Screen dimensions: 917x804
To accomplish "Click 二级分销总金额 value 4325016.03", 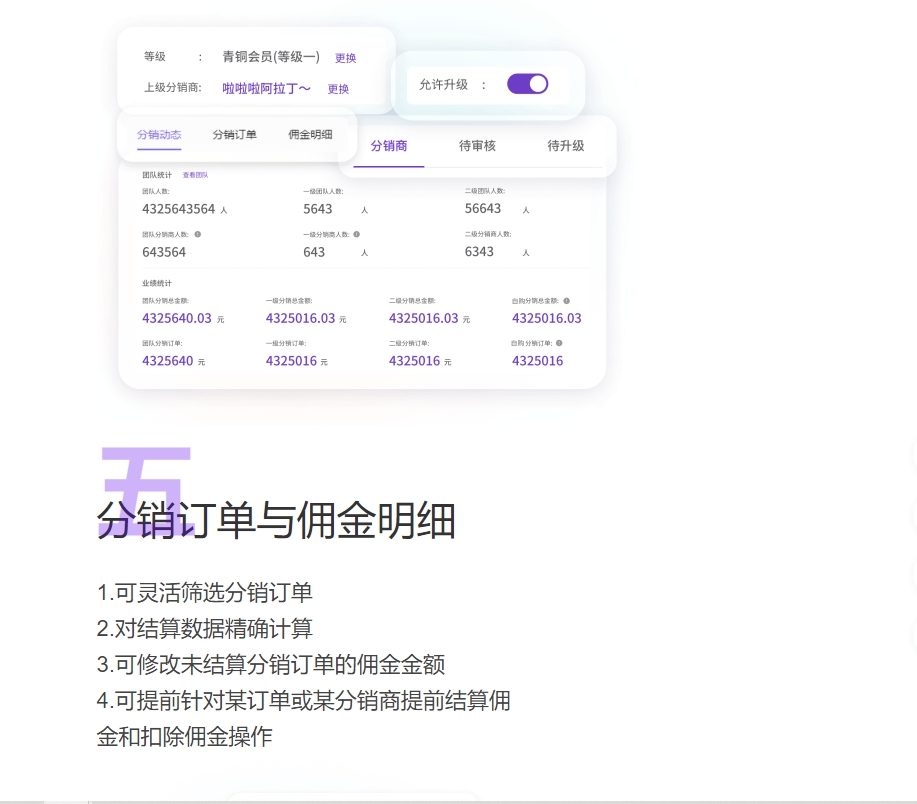I will tap(423, 318).
